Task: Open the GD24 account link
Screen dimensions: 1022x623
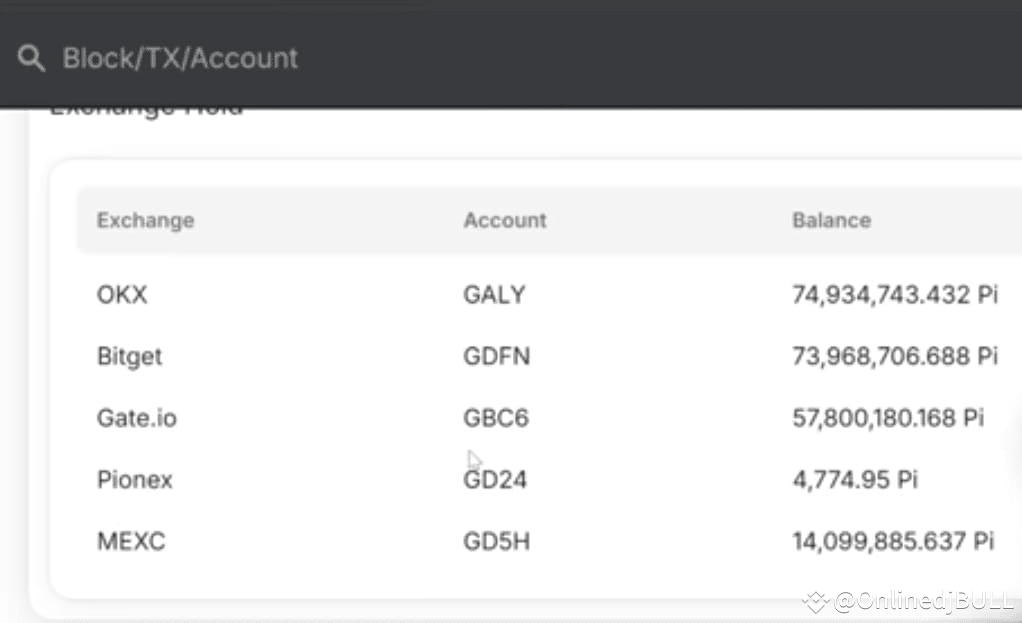Action: [x=495, y=480]
